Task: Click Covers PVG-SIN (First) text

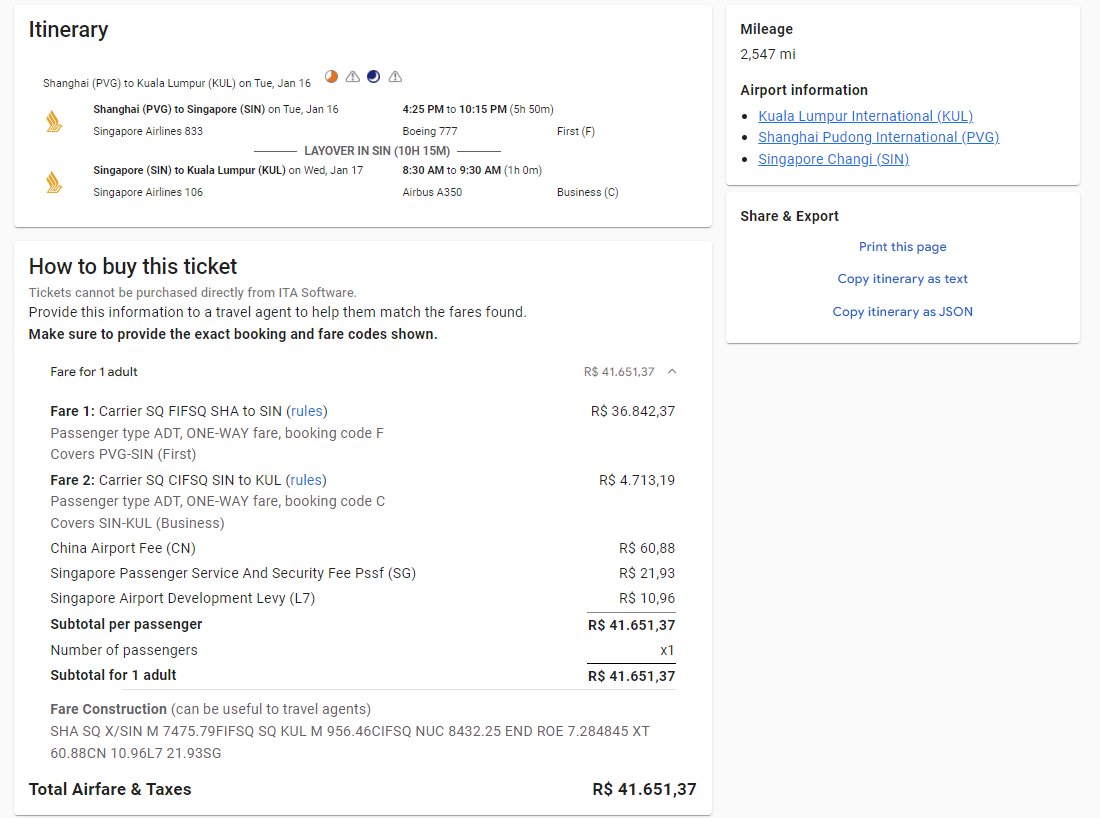Action: [123, 454]
